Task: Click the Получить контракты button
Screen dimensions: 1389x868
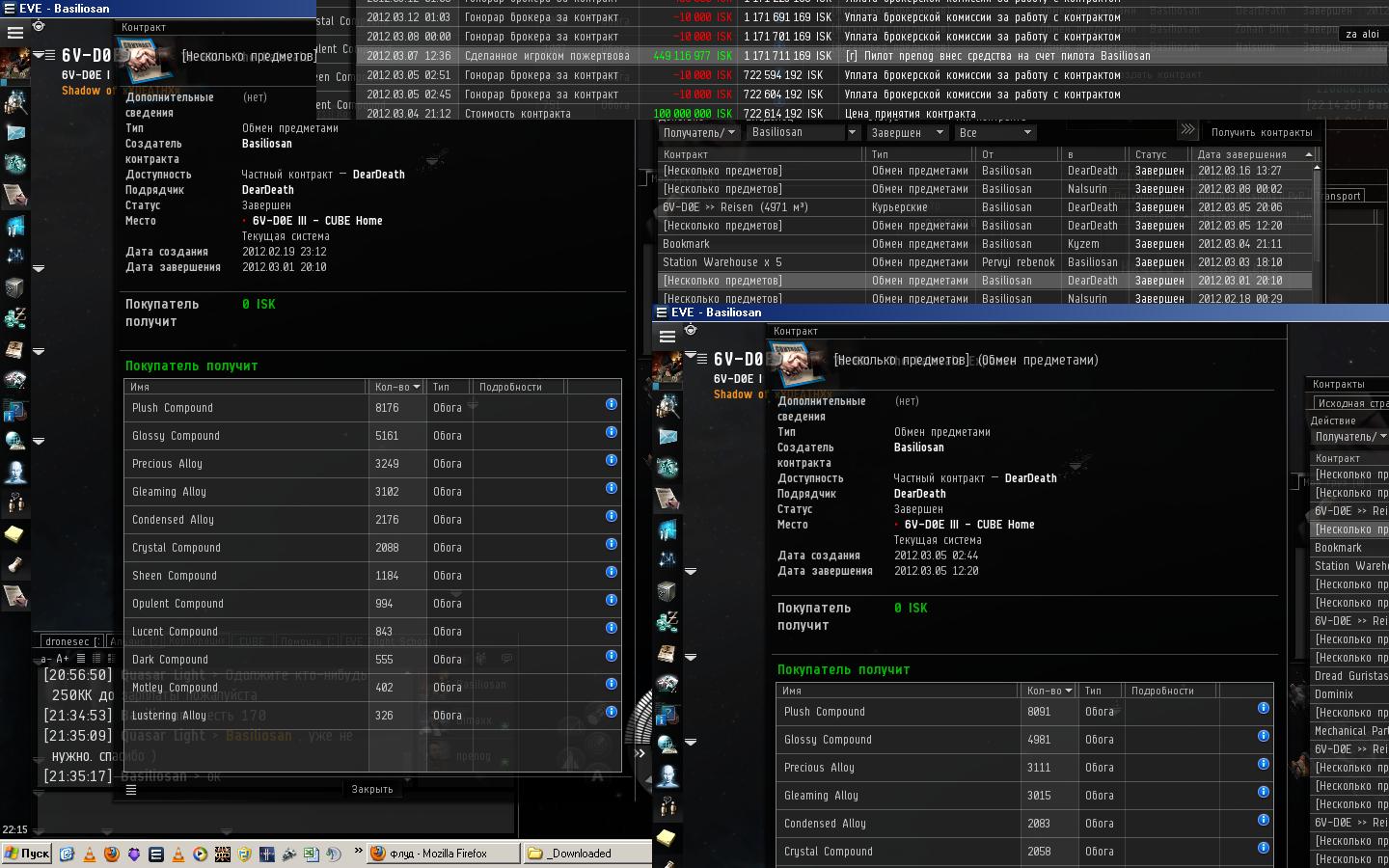Action: 1262,132
